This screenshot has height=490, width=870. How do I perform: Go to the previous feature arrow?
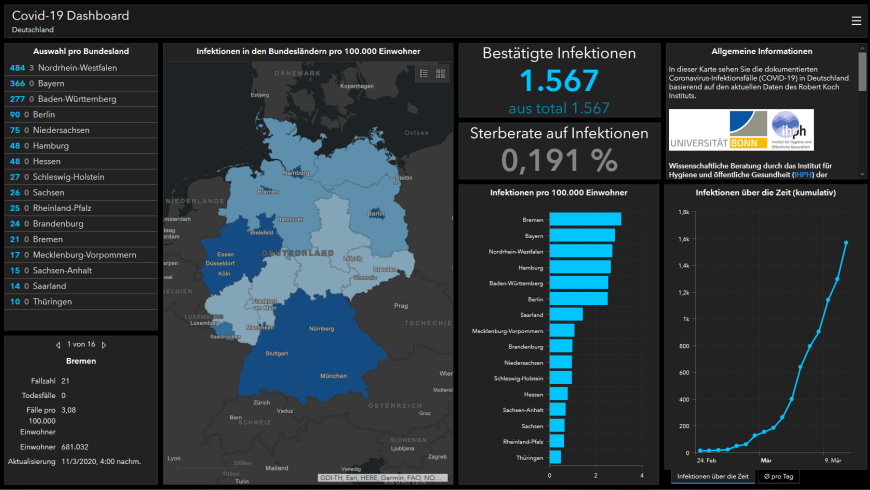click(57, 344)
